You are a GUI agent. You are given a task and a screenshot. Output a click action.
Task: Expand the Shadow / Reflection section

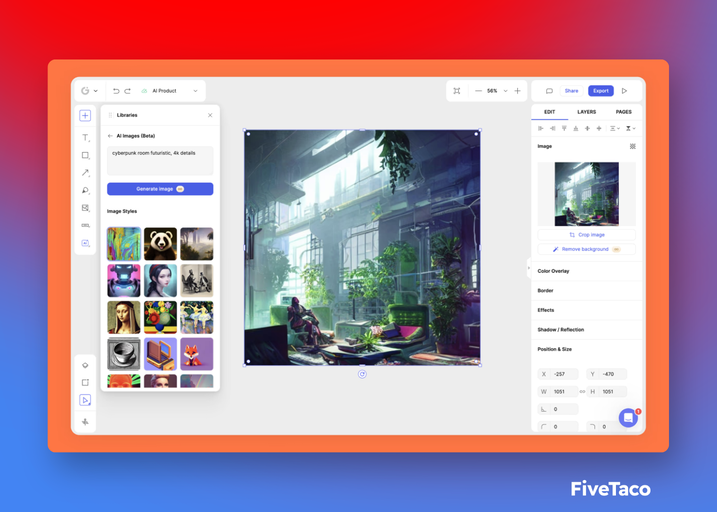[x=587, y=330]
